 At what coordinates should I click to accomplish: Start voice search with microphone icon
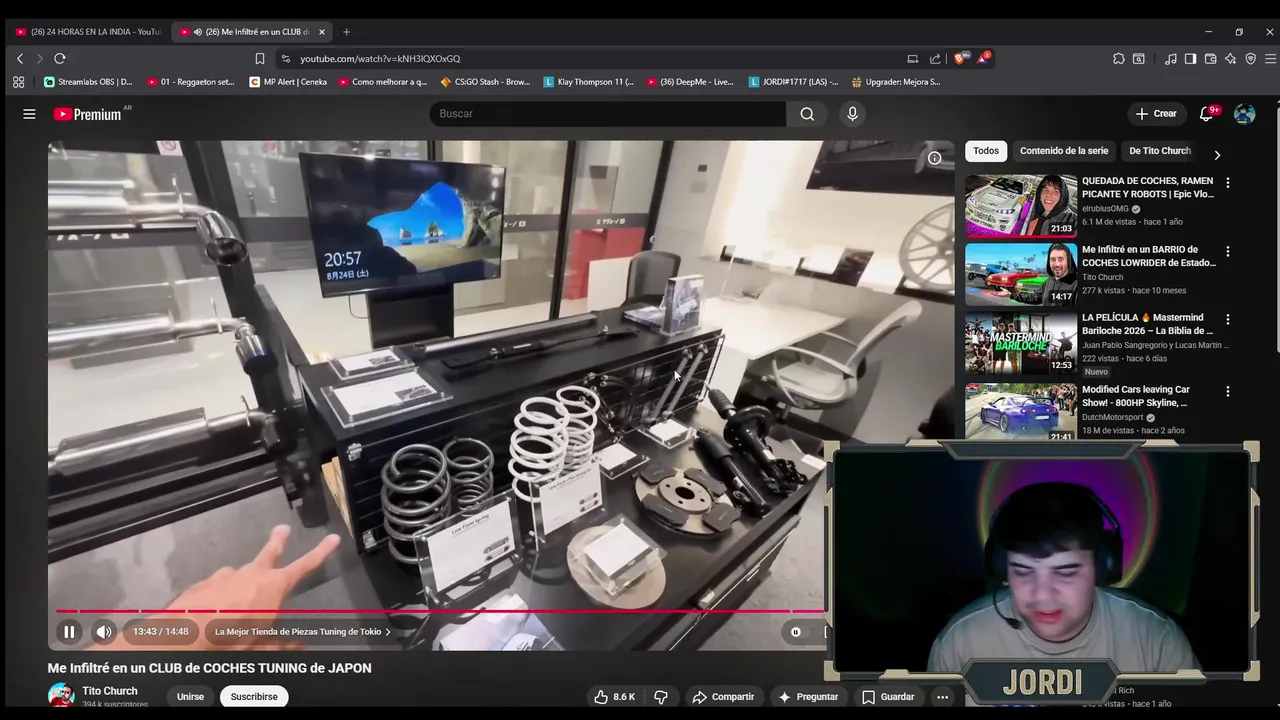(852, 114)
